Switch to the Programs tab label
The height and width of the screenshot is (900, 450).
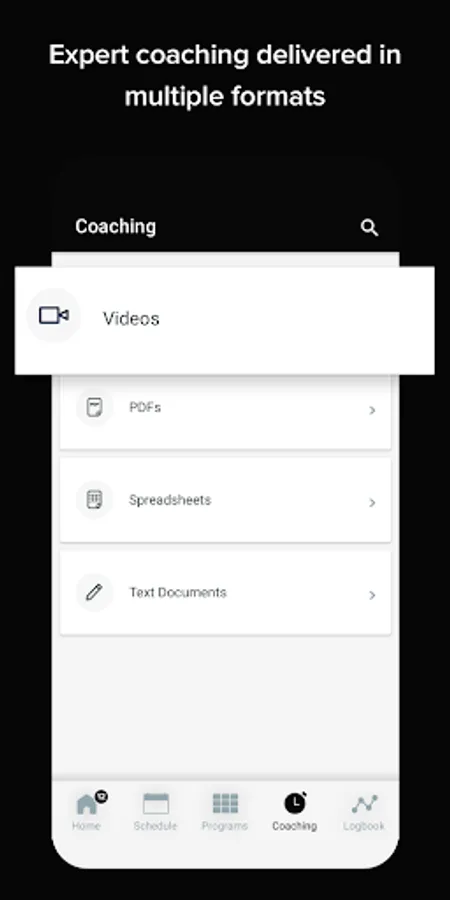(225, 826)
